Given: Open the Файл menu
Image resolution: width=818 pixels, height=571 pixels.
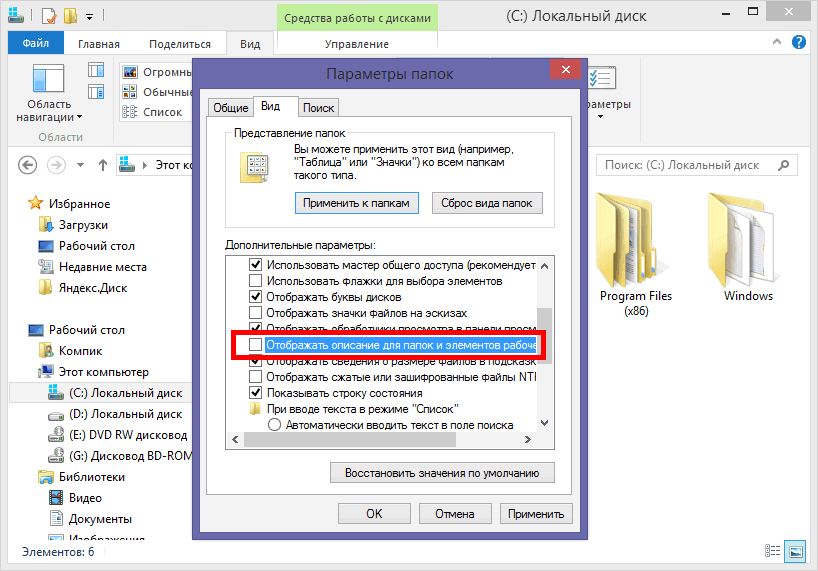Looking at the screenshot, I should 35,43.
